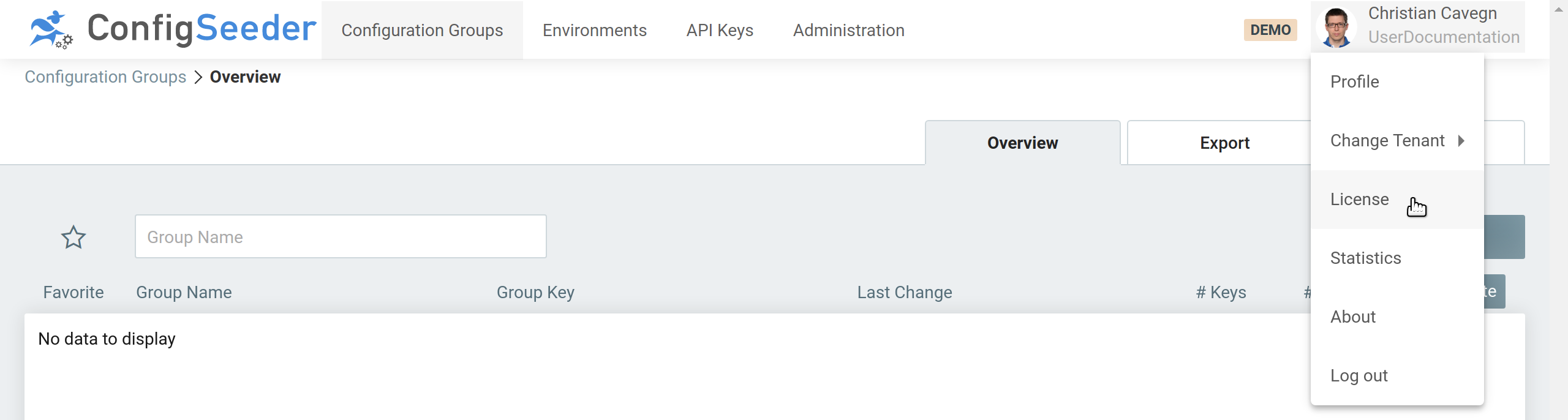Click the ConfigSeeder logo icon
The width and height of the screenshot is (1568, 420).
click(50, 29)
